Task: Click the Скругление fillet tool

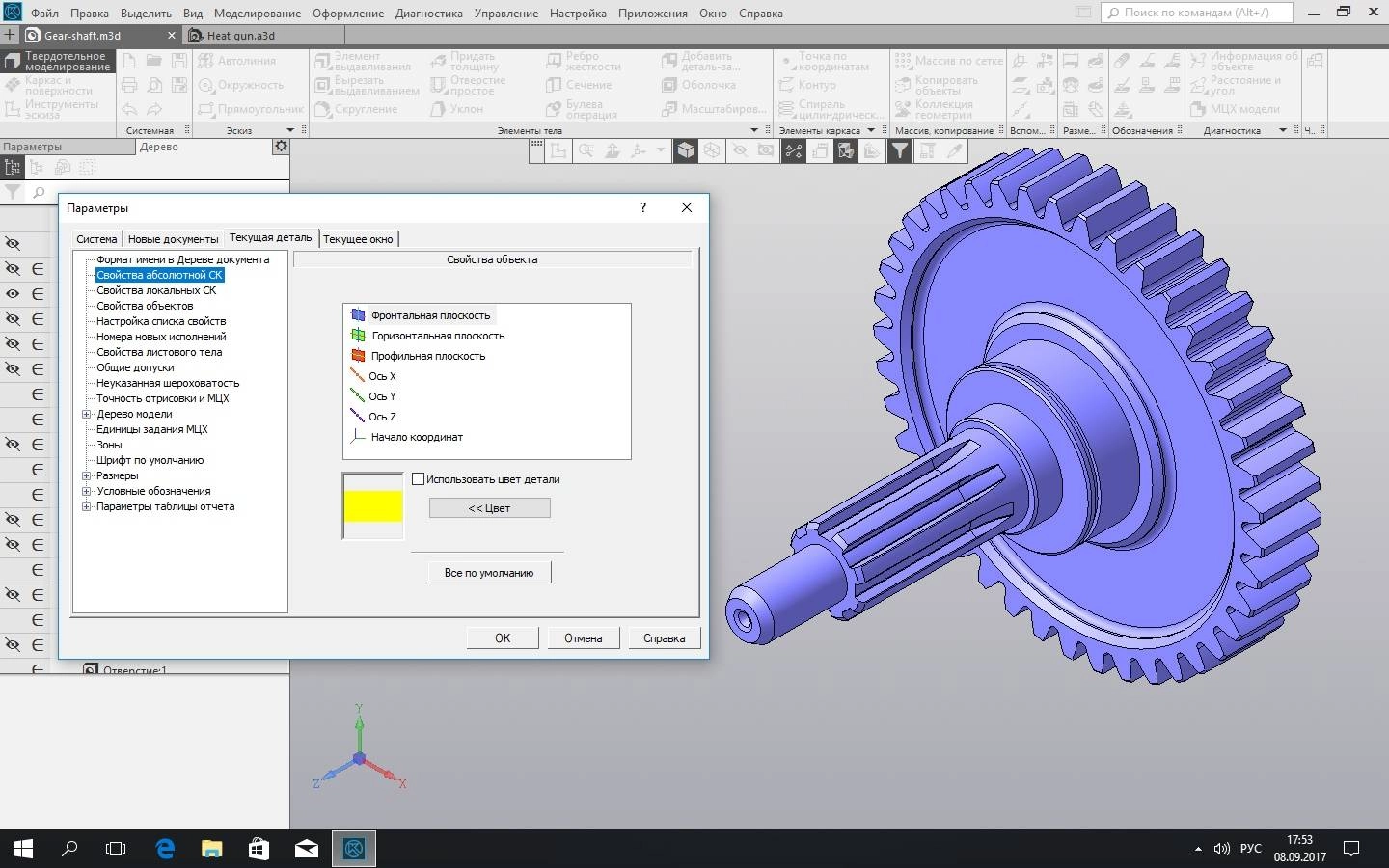Action: tap(357, 109)
